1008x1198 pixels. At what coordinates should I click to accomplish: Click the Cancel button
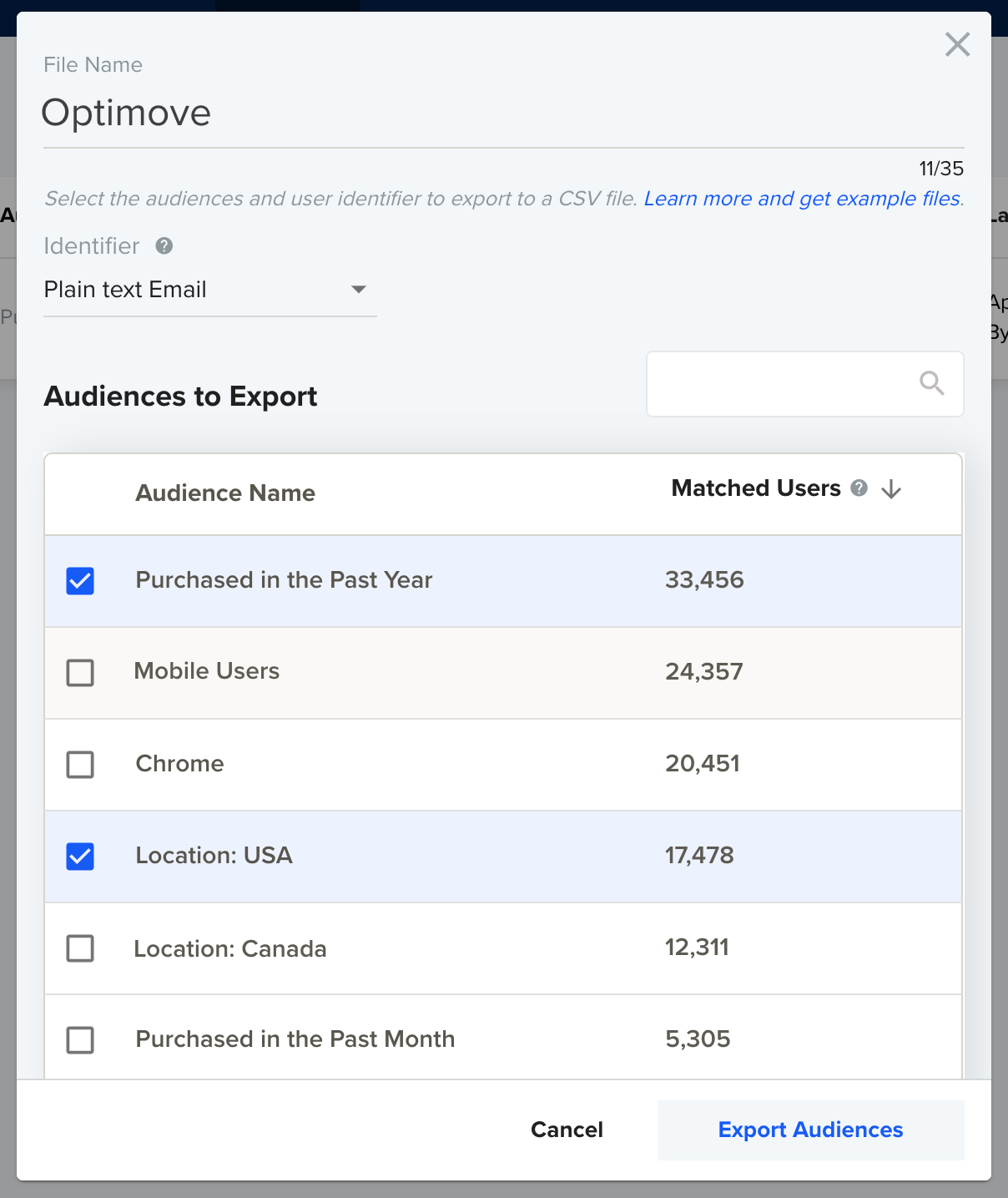567,1130
